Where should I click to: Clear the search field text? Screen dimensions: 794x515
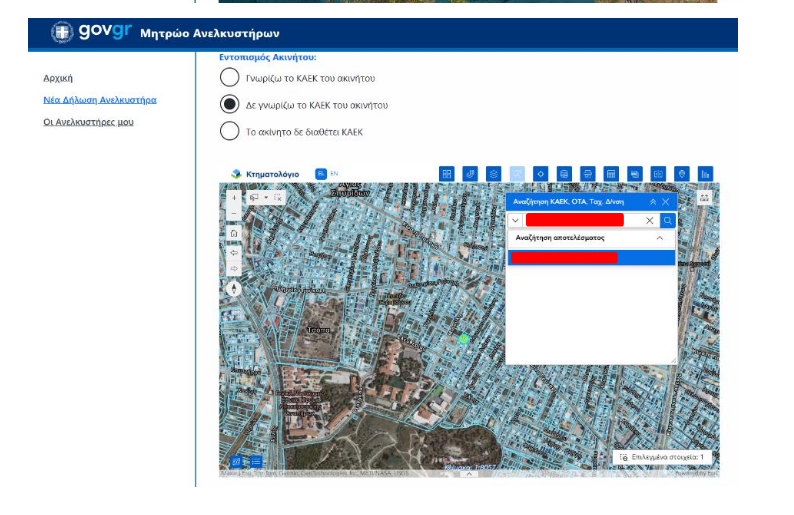point(649,220)
